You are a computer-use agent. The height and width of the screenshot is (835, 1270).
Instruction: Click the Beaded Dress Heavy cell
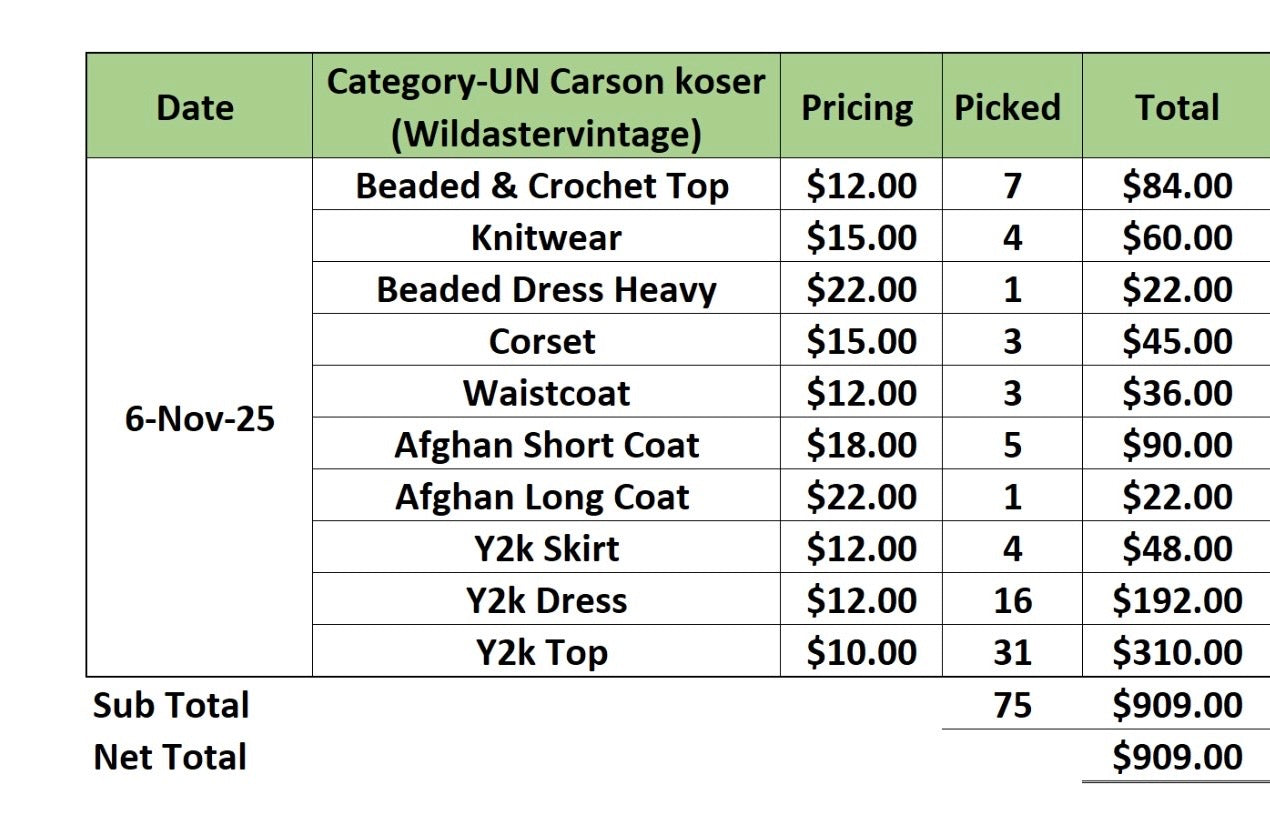546,290
